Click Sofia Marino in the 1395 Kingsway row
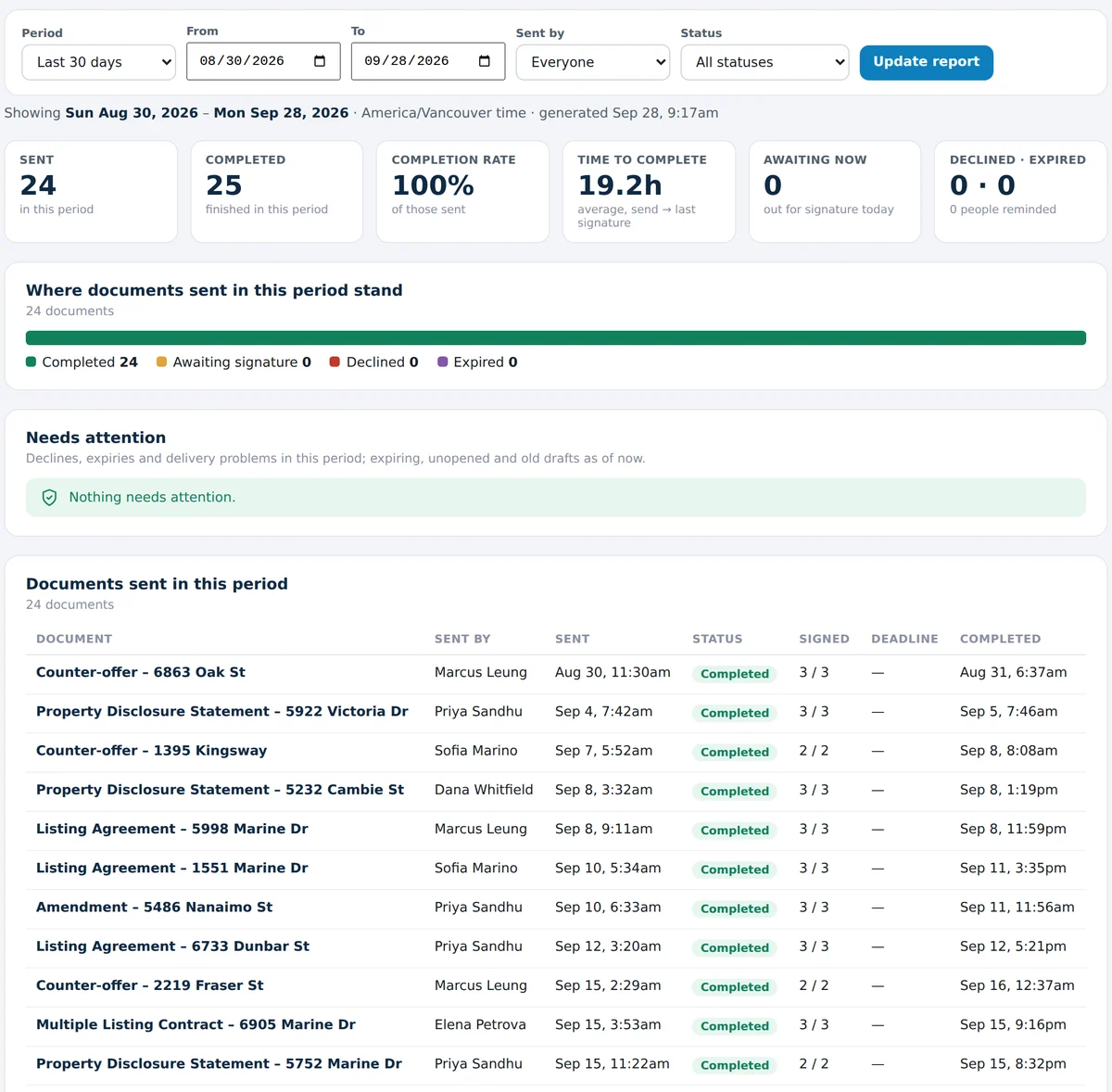This screenshot has height=1092, width=1112. point(476,751)
